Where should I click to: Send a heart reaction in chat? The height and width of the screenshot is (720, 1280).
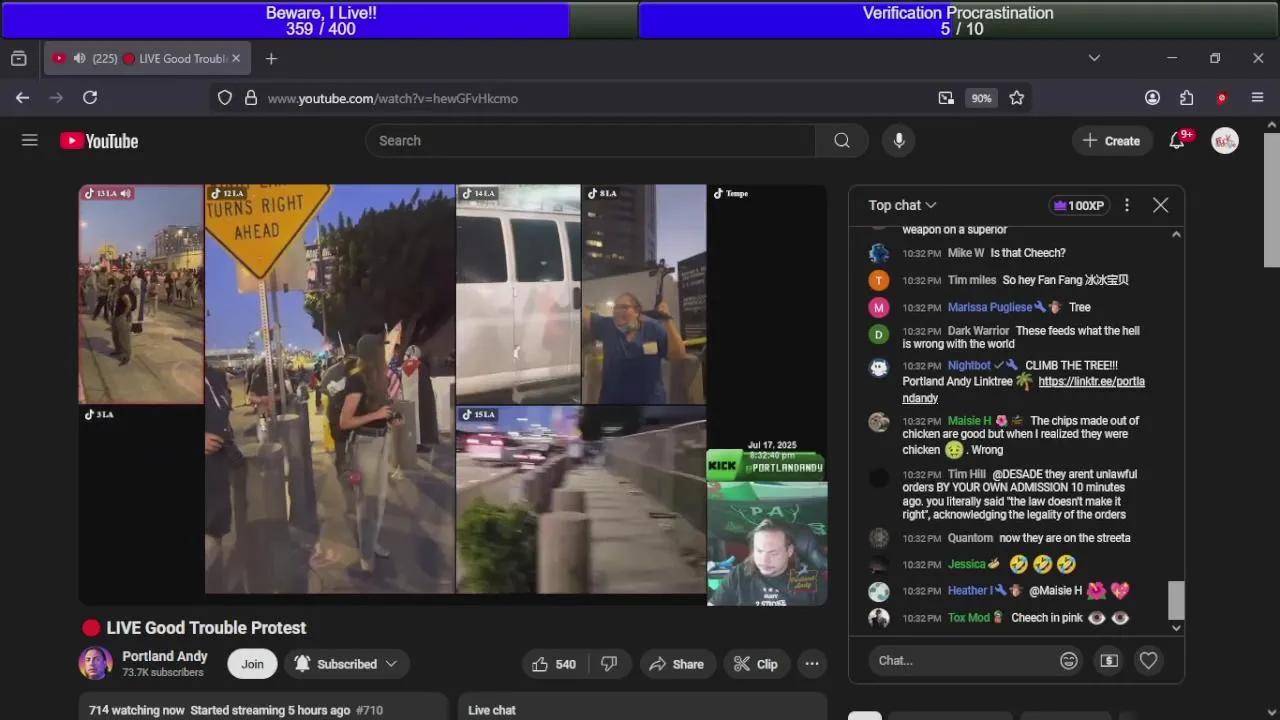(1148, 660)
